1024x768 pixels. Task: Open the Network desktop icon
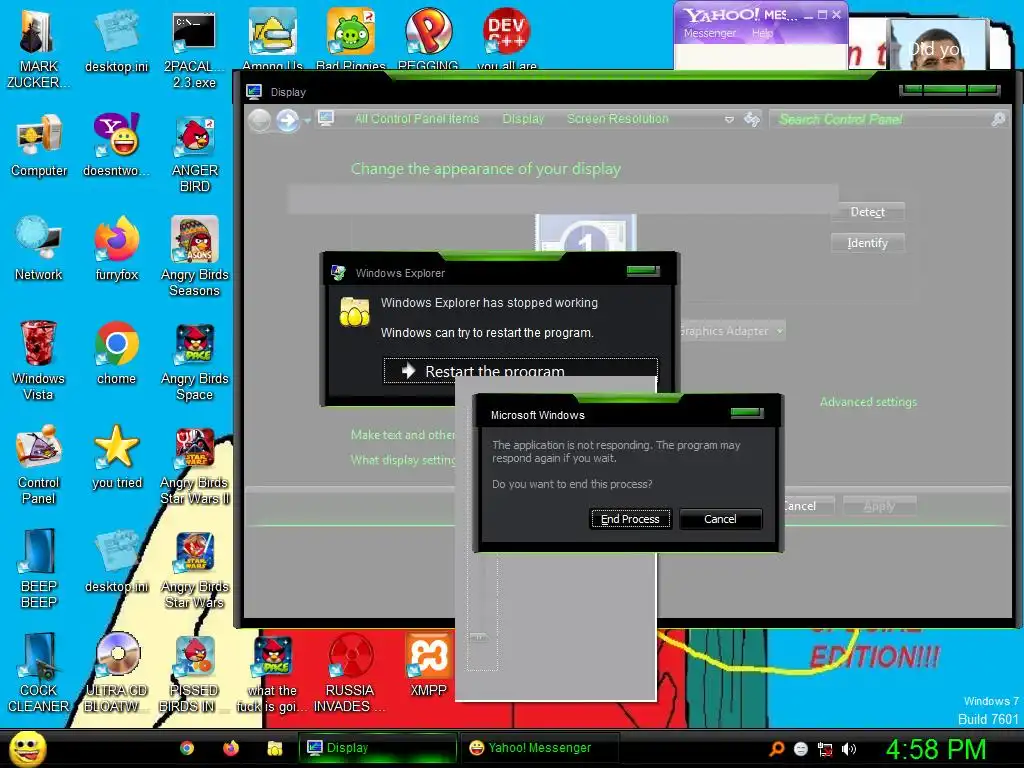39,249
